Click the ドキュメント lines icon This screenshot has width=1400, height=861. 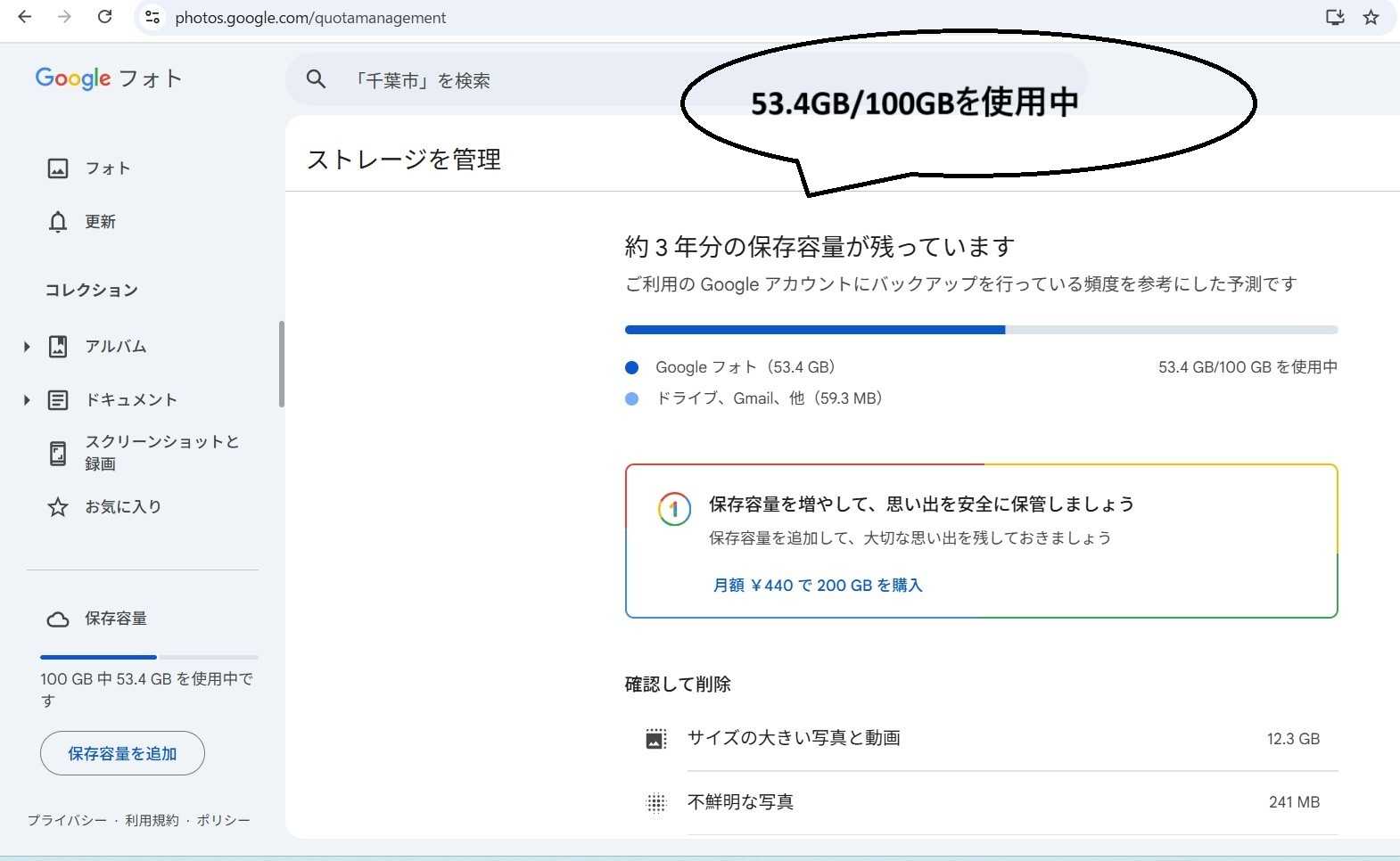pos(58,400)
